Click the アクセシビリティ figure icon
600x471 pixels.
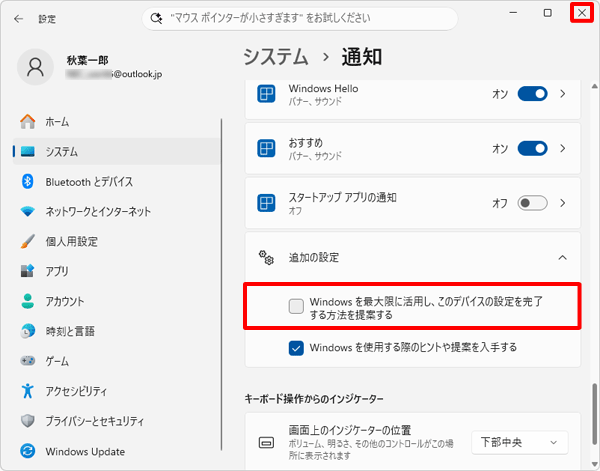point(28,391)
